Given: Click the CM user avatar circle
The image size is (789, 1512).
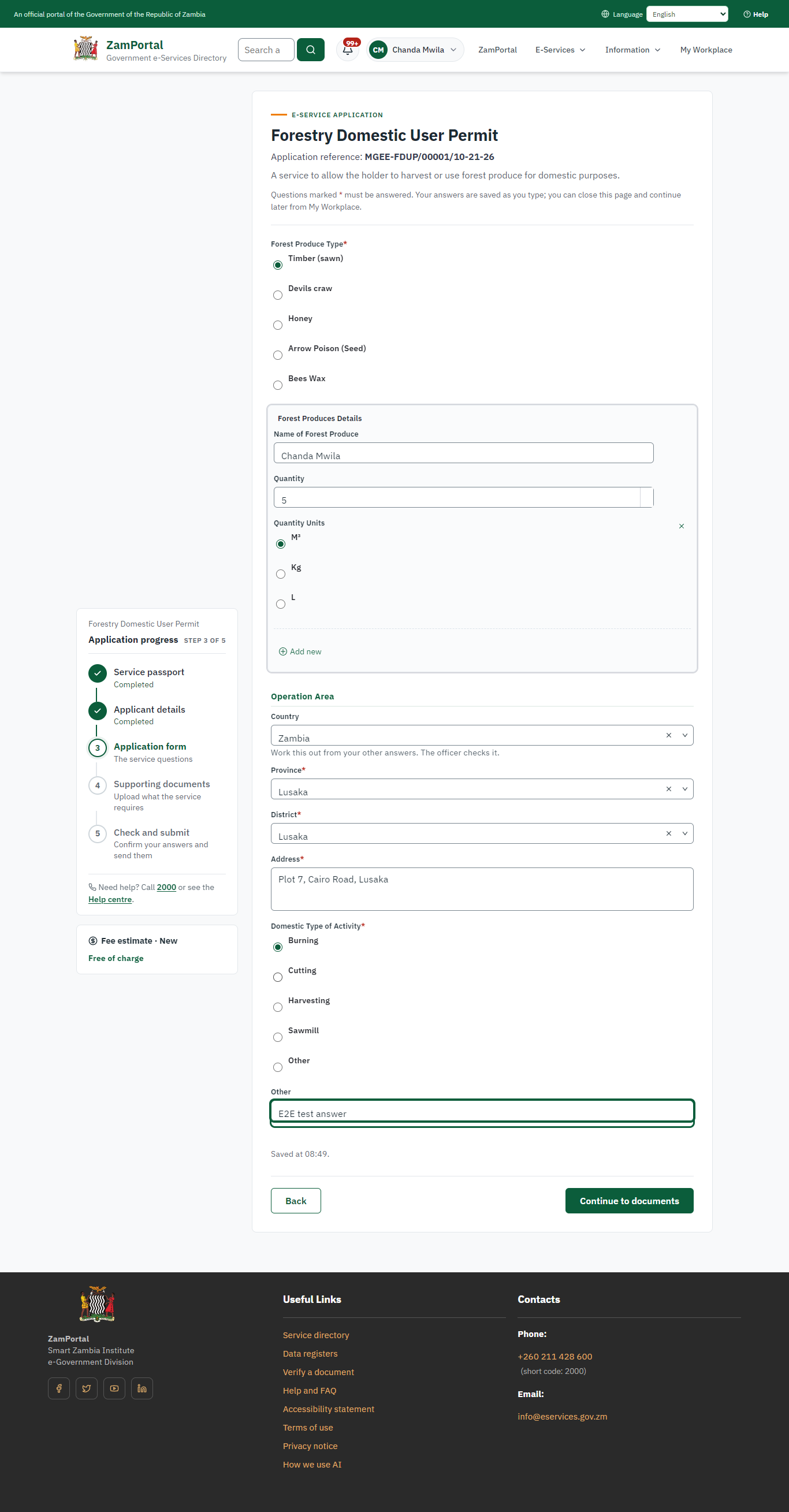Looking at the screenshot, I should tap(379, 50).
